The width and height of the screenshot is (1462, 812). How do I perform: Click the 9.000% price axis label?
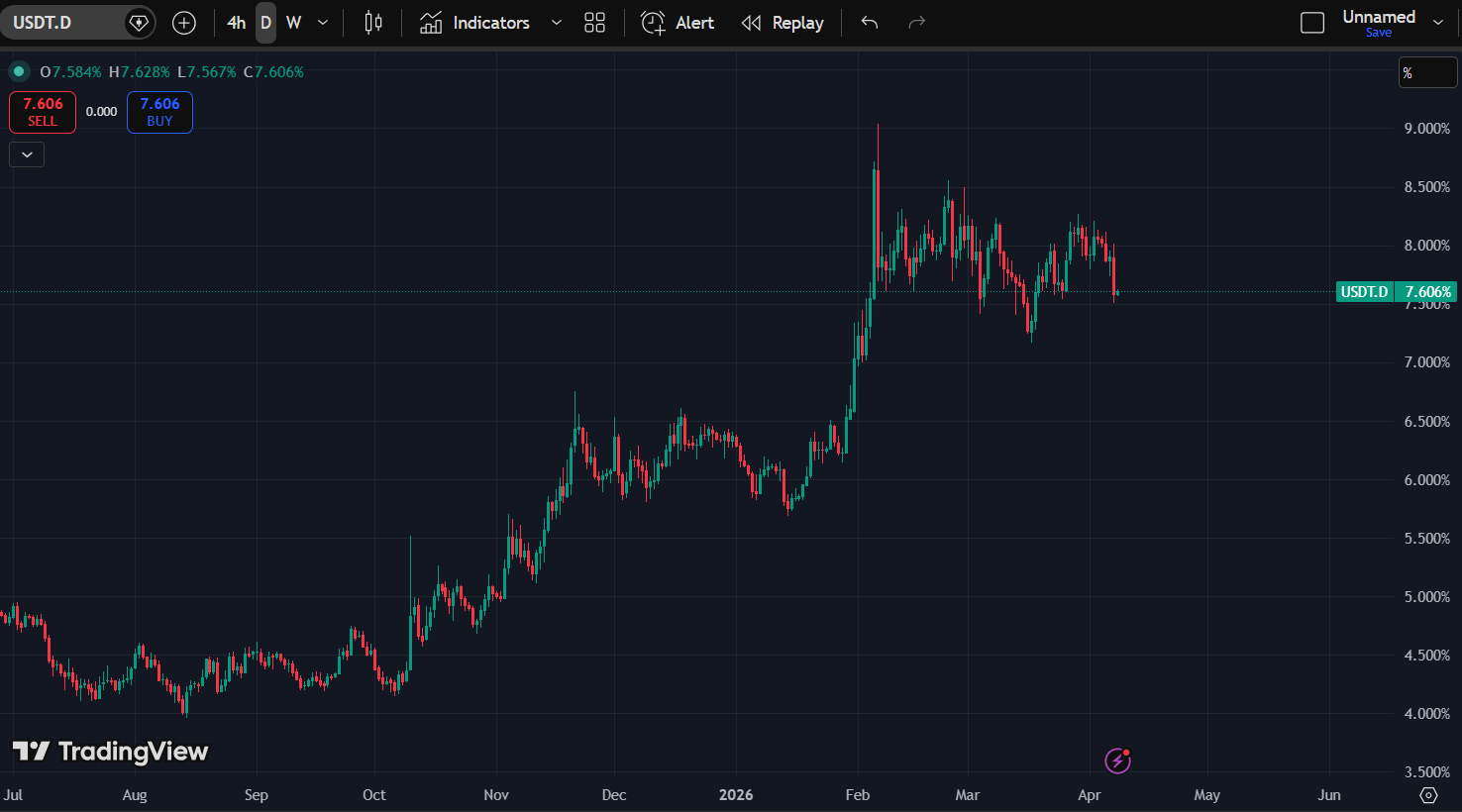[1426, 129]
